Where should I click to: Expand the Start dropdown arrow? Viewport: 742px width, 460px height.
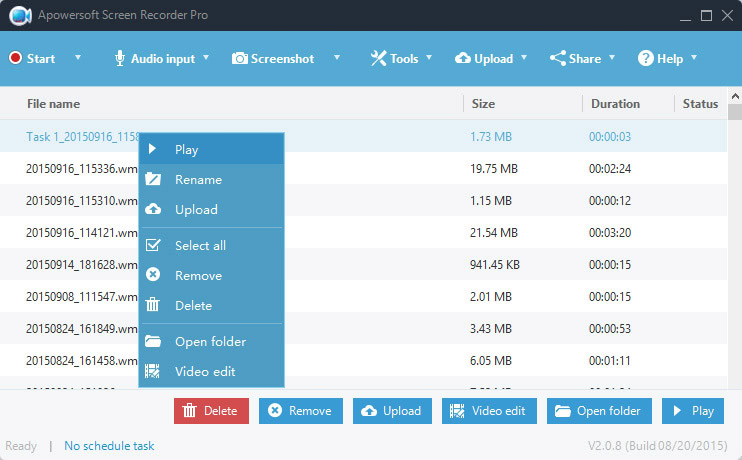(x=78, y=57)
